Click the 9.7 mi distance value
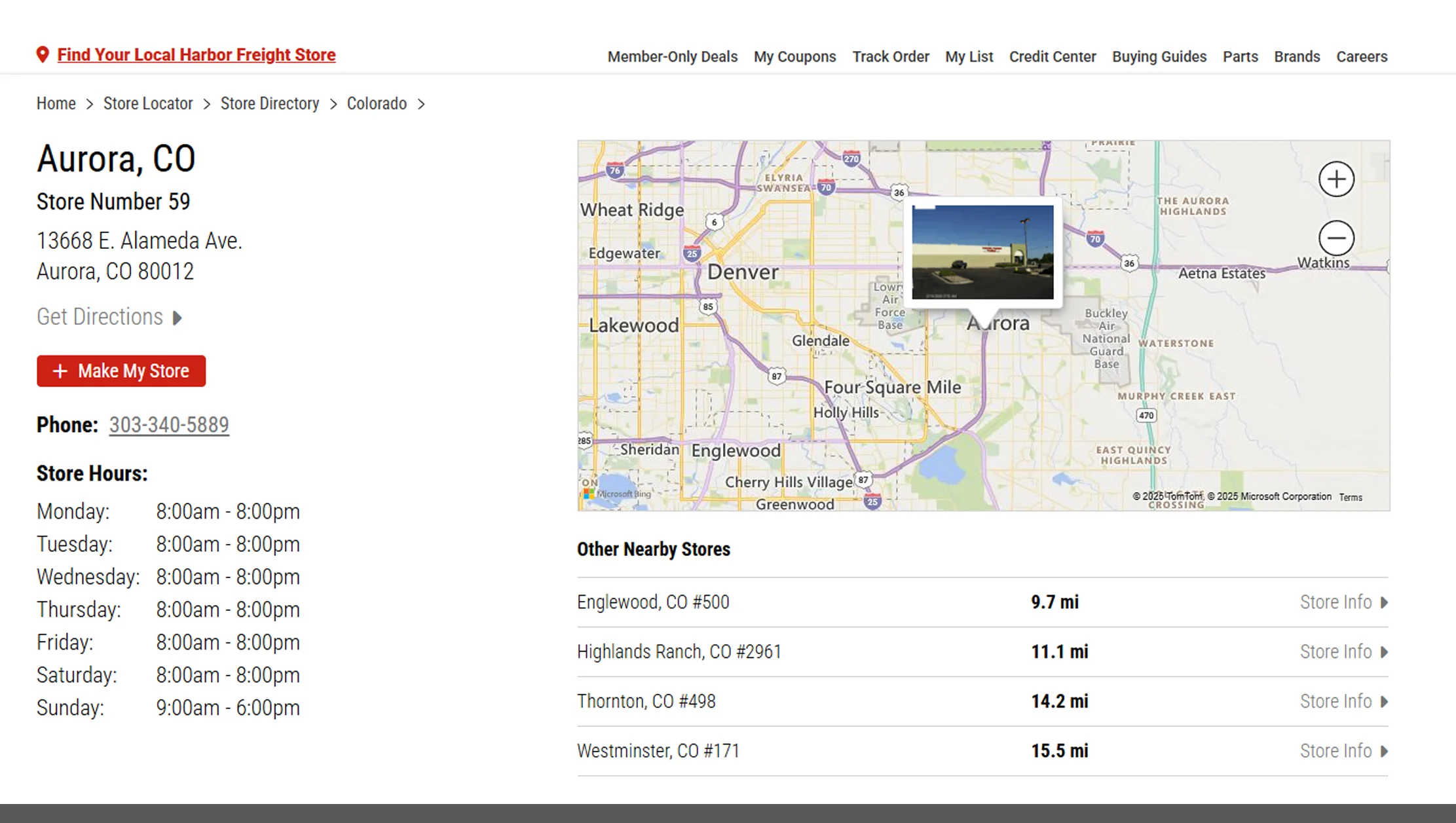Screen dimensions: 1456x823 coord(1055,602)
